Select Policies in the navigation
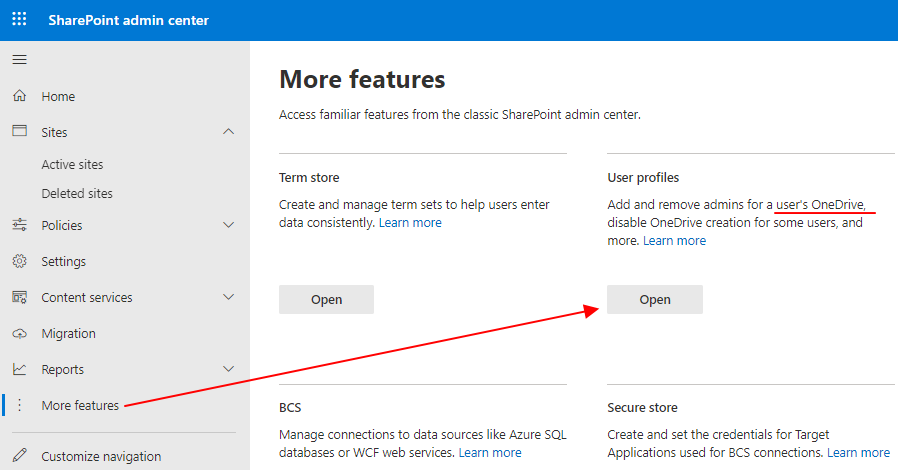 61,226
